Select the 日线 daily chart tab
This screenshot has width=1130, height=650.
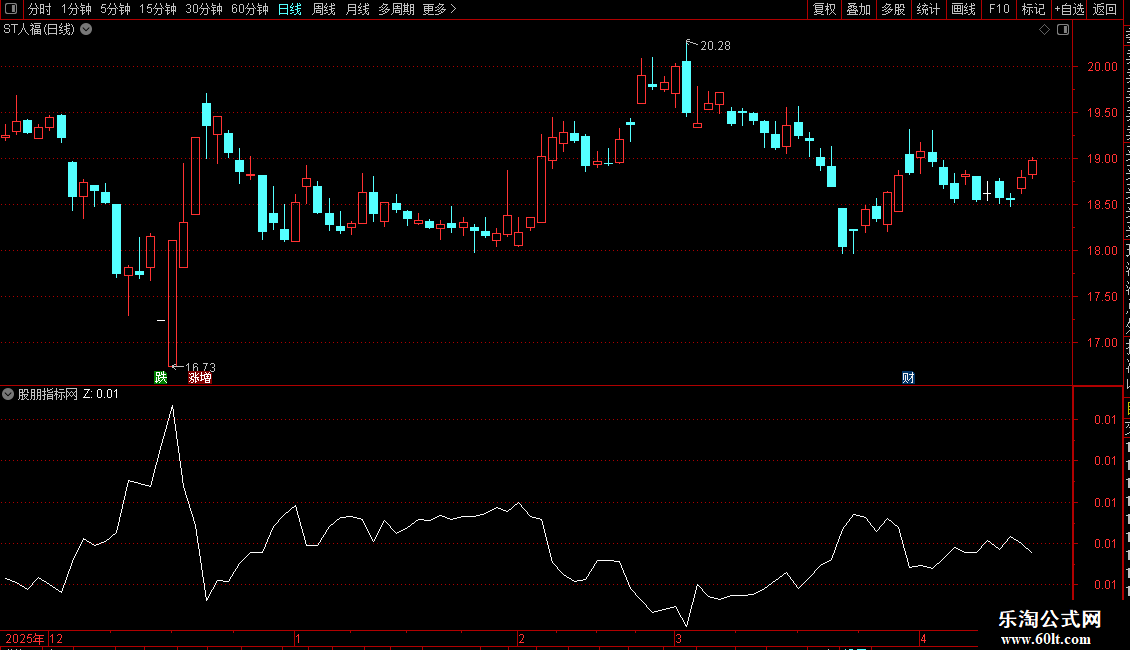pyautogui.click(x=290, y=9)
